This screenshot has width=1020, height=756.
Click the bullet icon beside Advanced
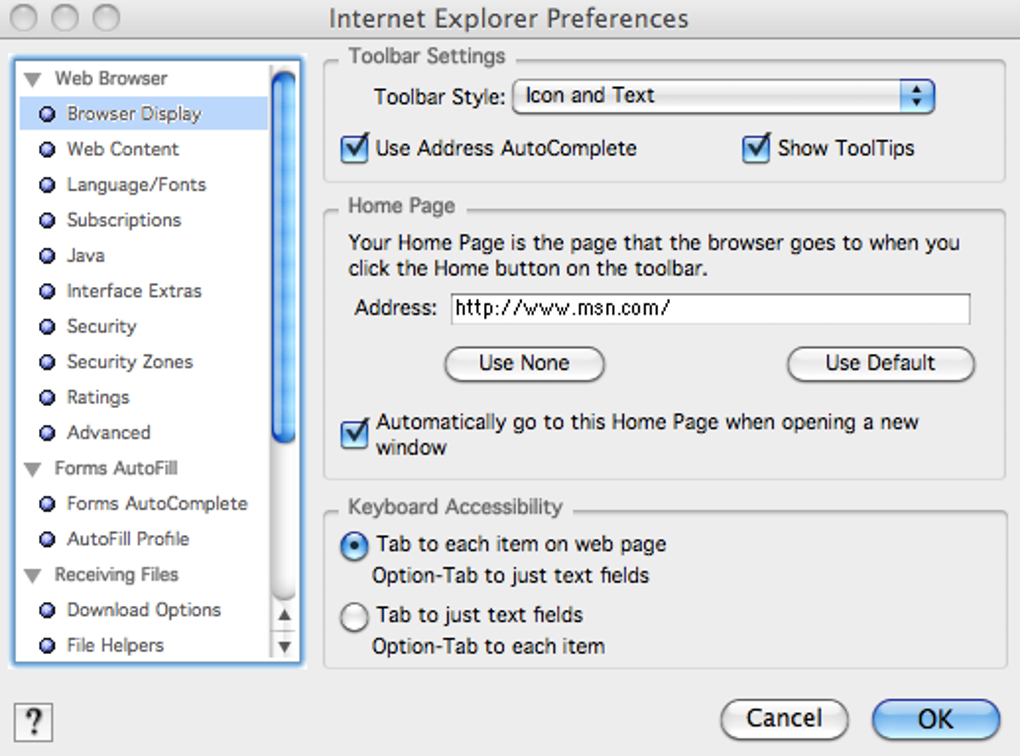pos(47,433)
